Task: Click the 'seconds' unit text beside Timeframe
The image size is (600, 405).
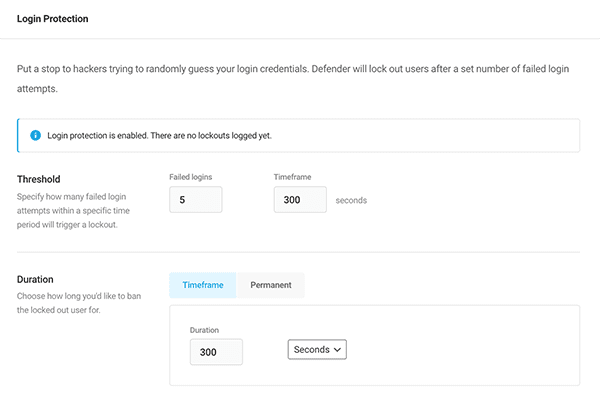Action: (351, 200)
